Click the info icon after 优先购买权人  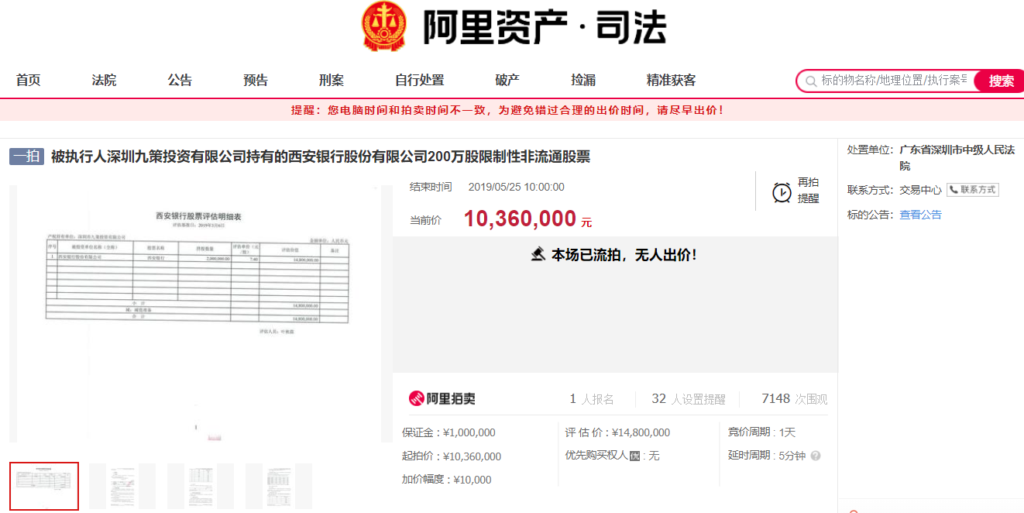click(634, 456)
